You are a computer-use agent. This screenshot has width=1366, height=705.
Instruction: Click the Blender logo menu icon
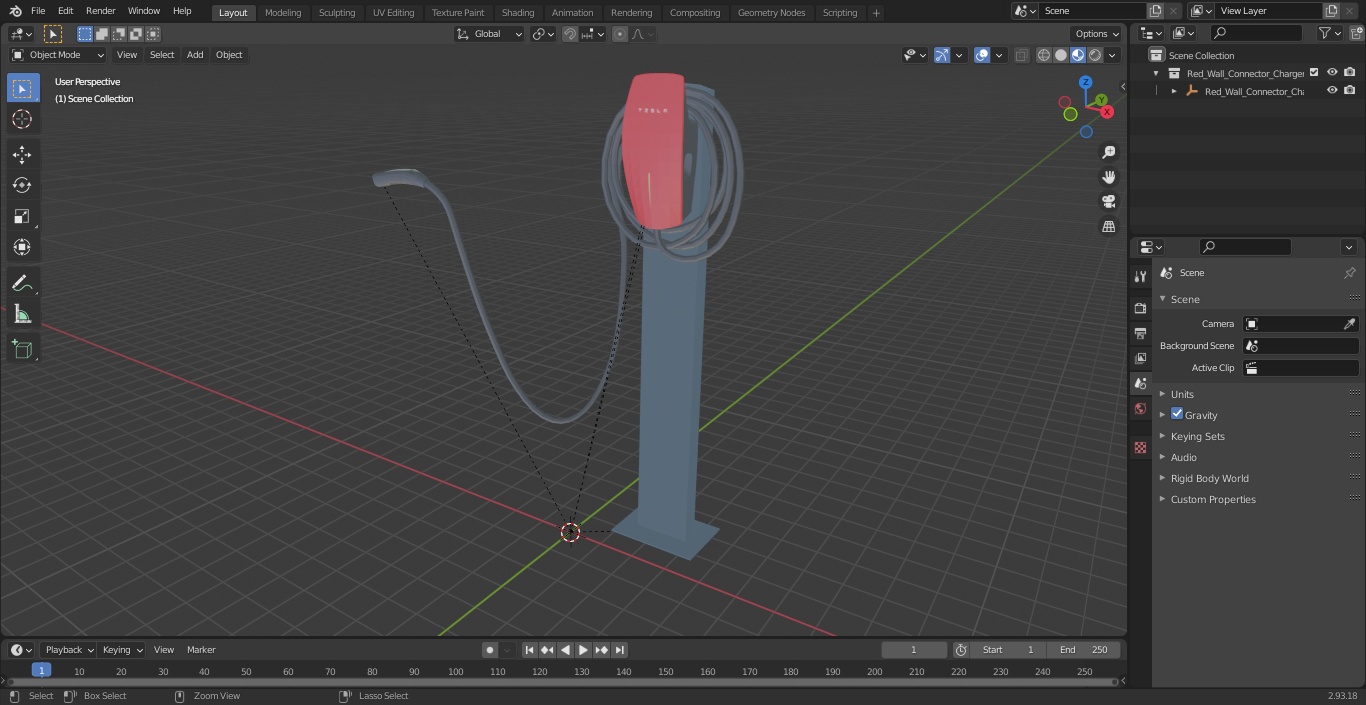pyautogui.click(x=15, y=11)
